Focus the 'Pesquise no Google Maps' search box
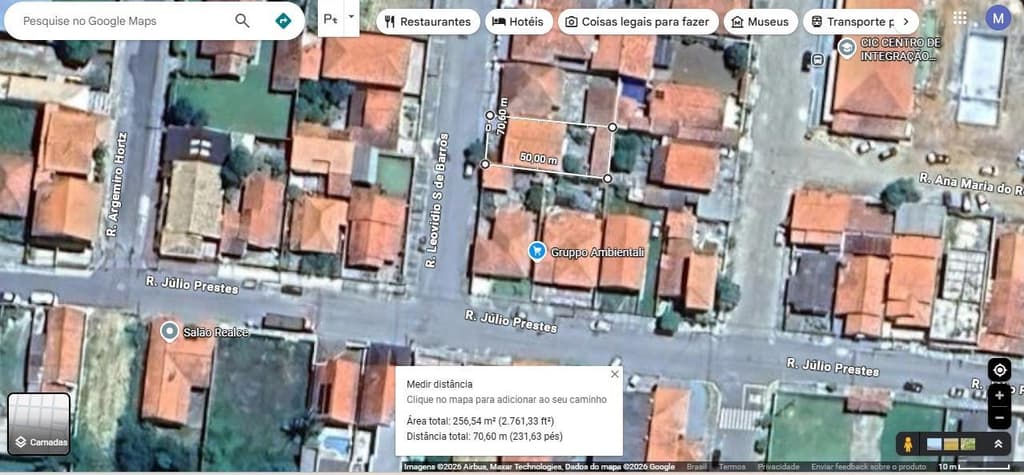1024x475 pixels. (x=124, y=21)
